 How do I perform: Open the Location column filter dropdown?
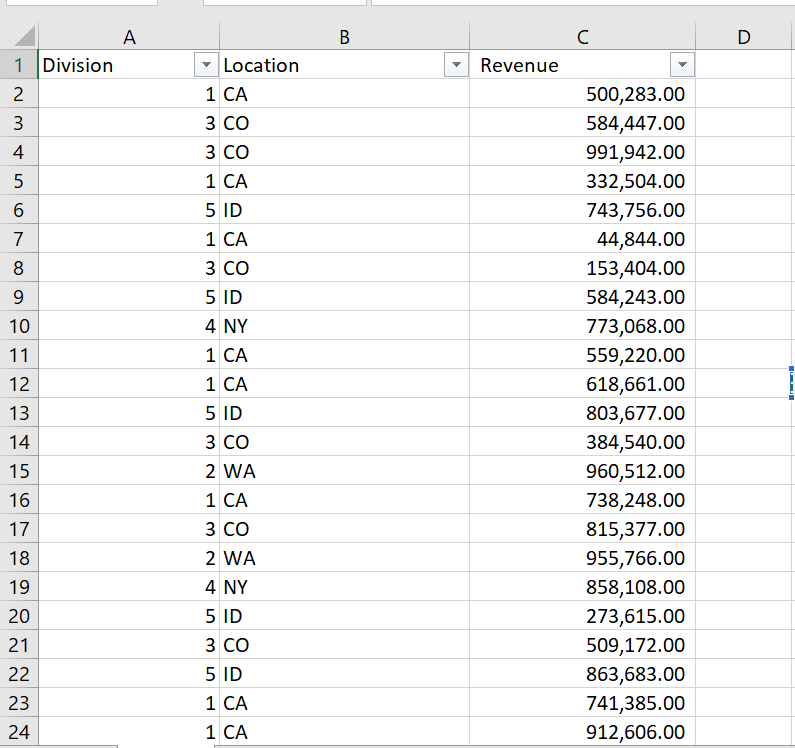tap(456, 66)
